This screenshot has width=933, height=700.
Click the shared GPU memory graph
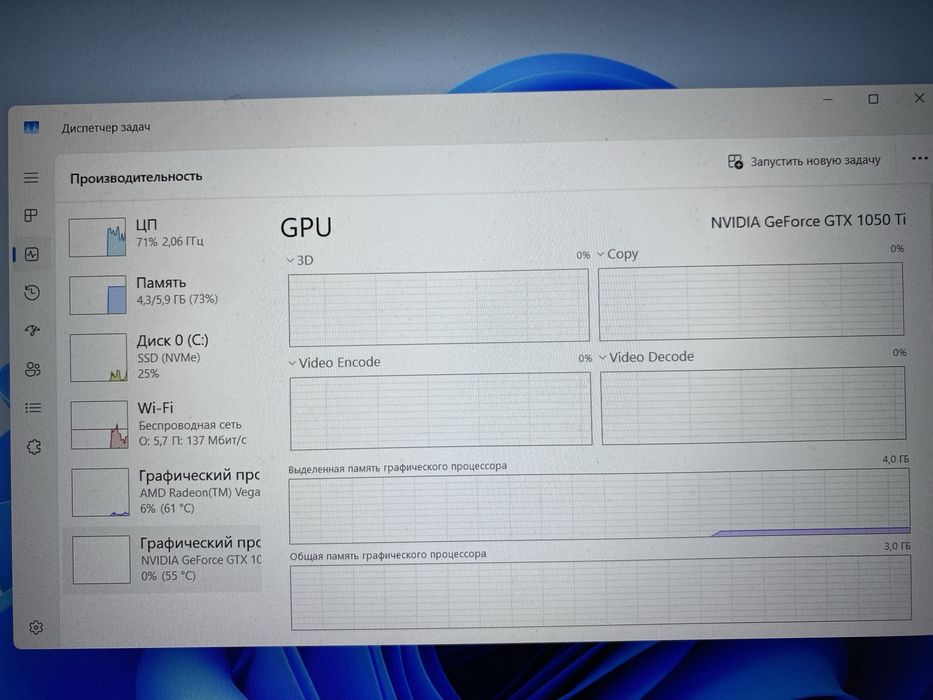pos(601,593)
